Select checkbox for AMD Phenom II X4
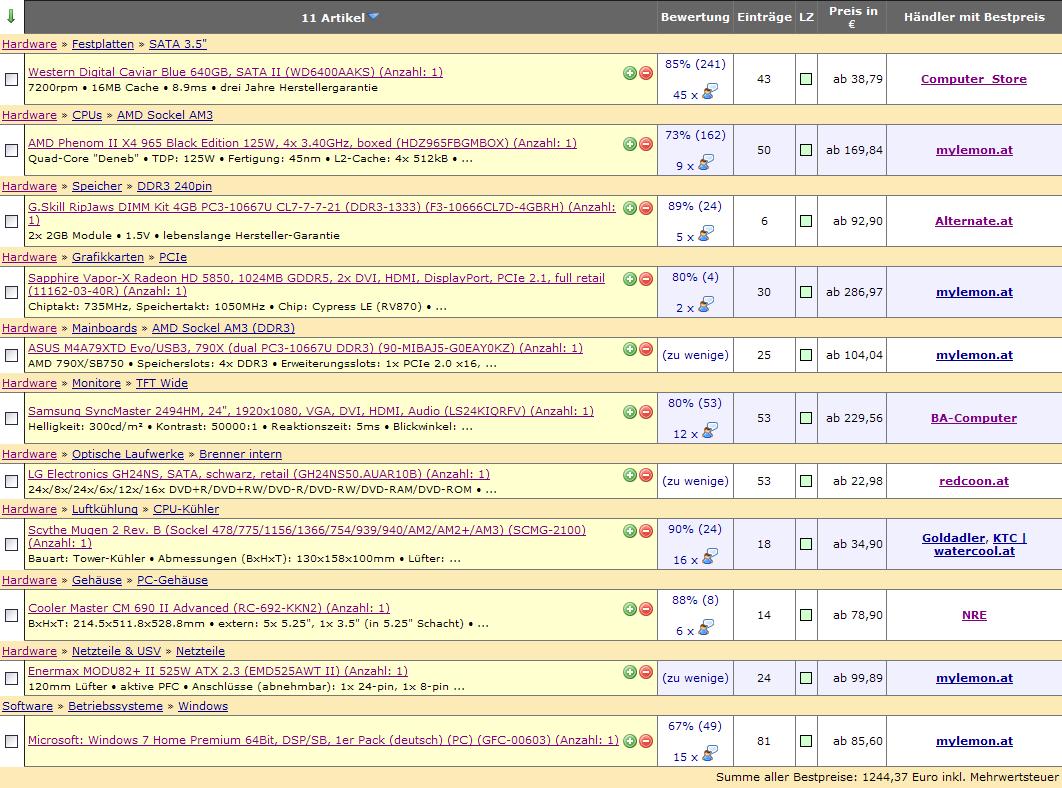 tap(12, 150)
